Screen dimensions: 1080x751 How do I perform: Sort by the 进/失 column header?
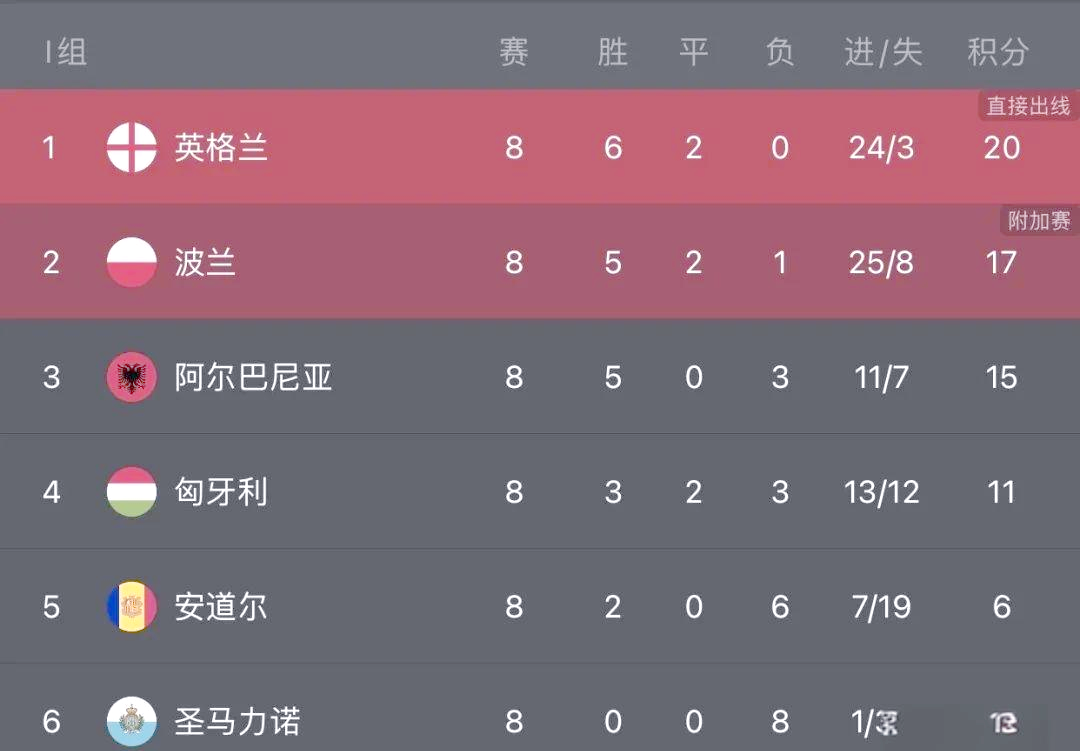[881, 53]
